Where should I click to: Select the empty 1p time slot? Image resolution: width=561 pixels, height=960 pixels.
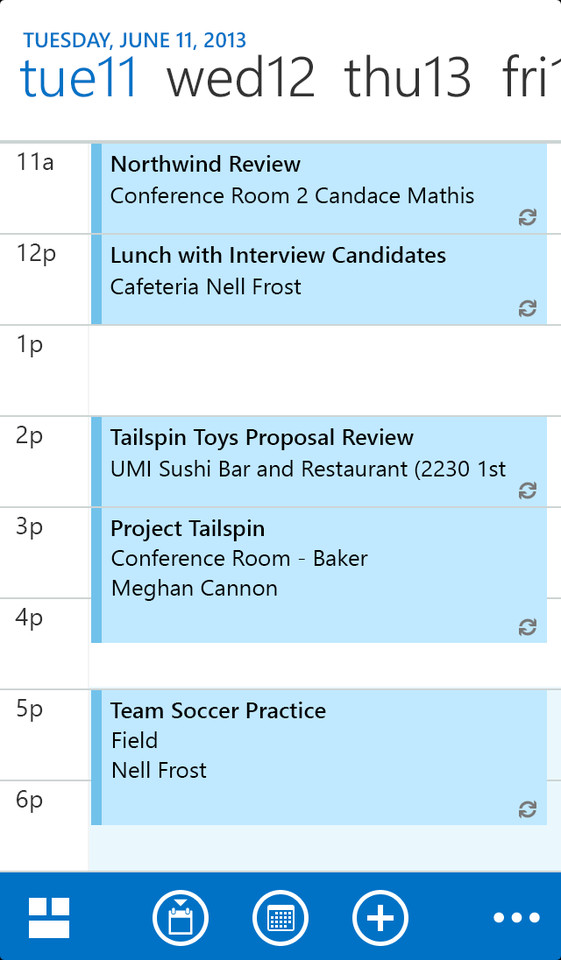tap(325, 370)
